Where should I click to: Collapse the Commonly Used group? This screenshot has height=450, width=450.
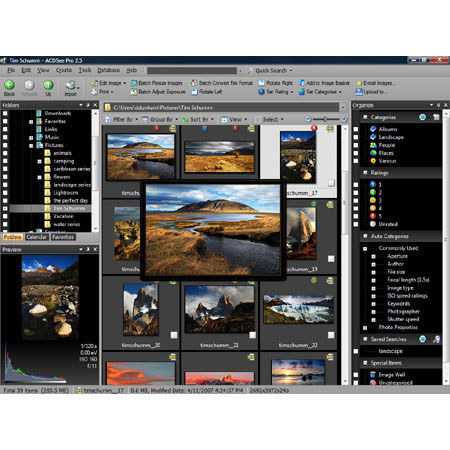(x=365, y=249)
